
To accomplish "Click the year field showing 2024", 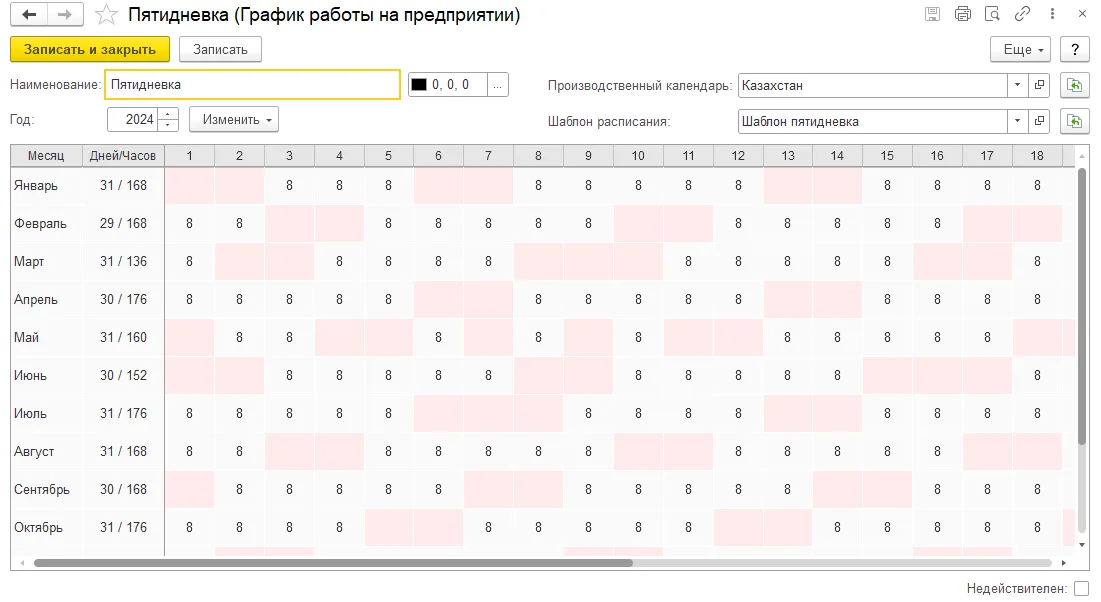I will 133,119.
